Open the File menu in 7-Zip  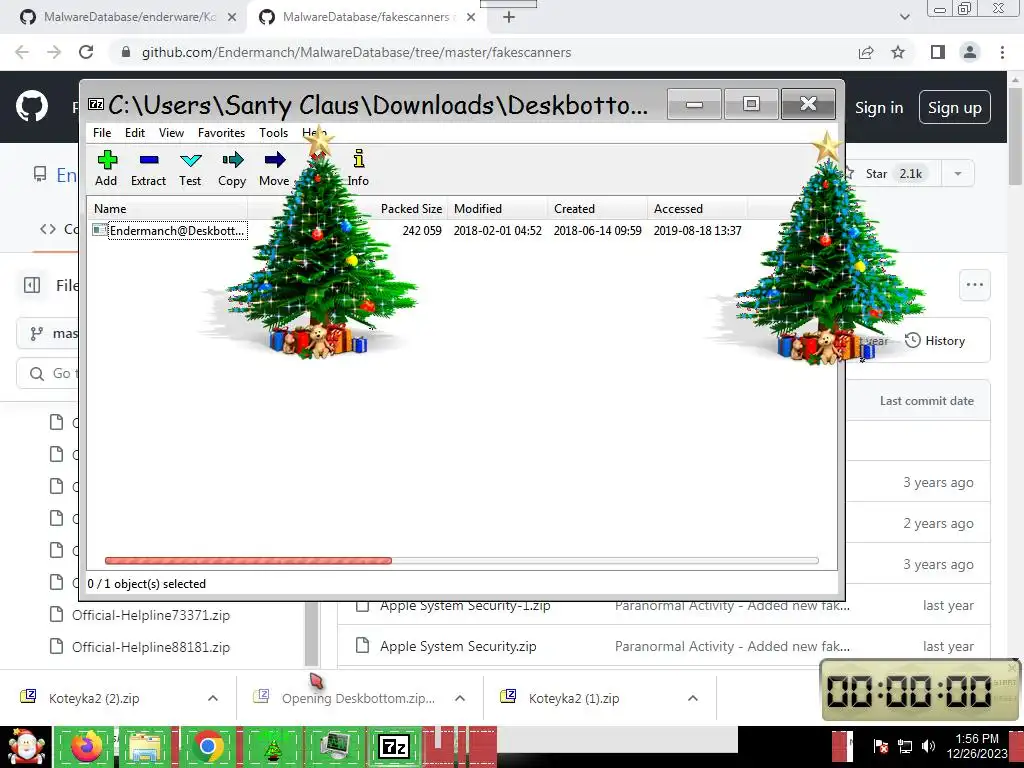(102, 133)
